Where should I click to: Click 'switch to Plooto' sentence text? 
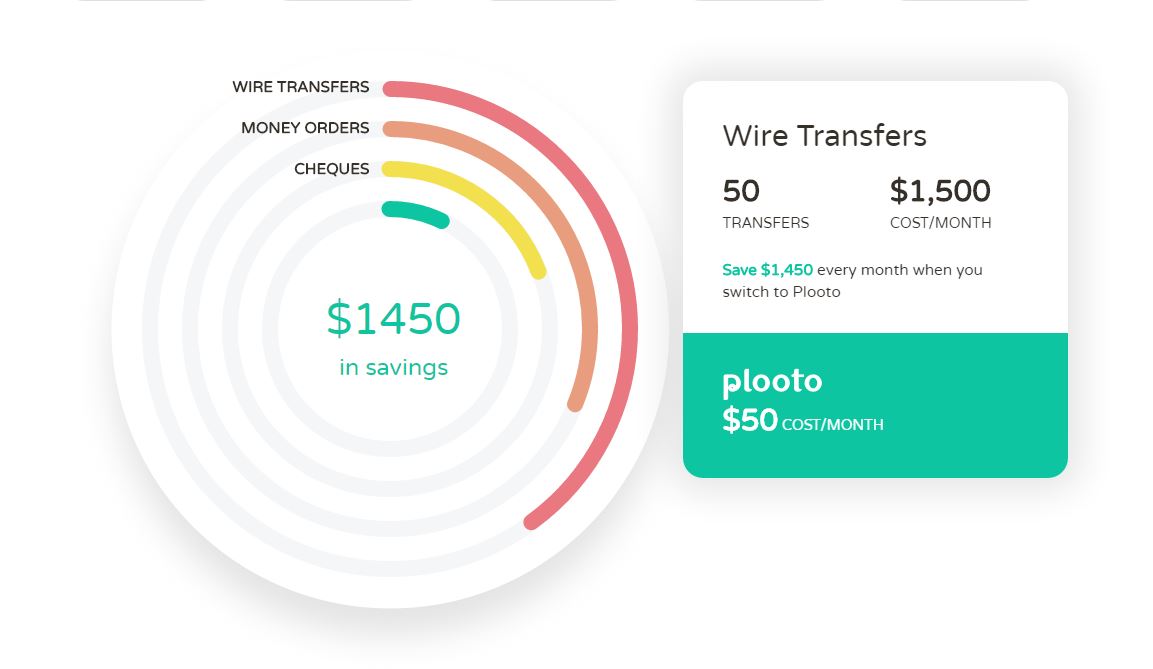tap(781, 292)
